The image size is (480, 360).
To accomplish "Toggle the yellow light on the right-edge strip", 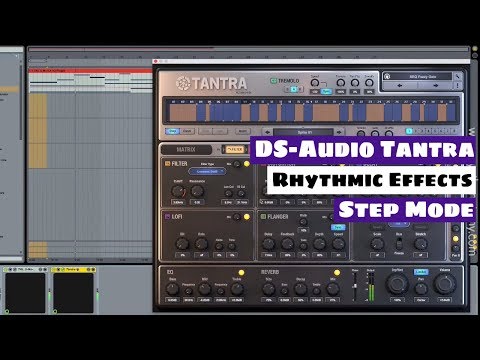I will (x=456, y=239).
